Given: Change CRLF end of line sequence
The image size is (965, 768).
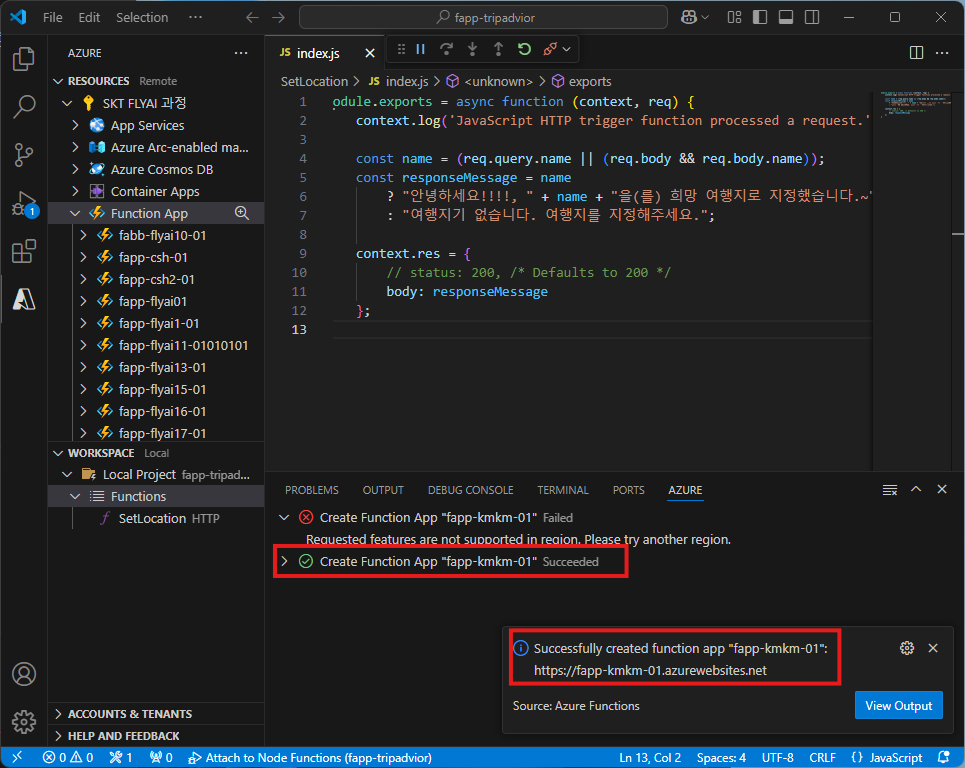Looking at the screenshot, I should click(x=822, y=758).
